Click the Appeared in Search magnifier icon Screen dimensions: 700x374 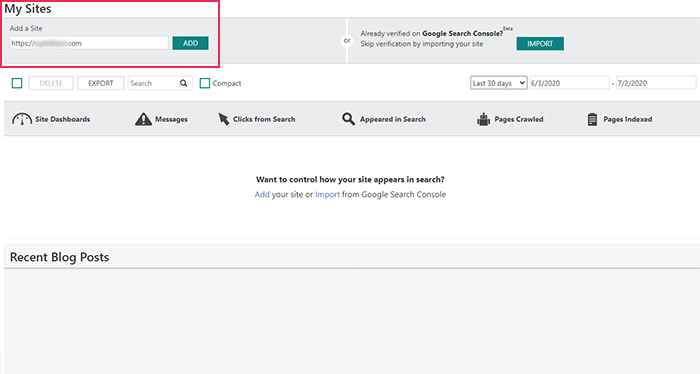tap(348, 119)
